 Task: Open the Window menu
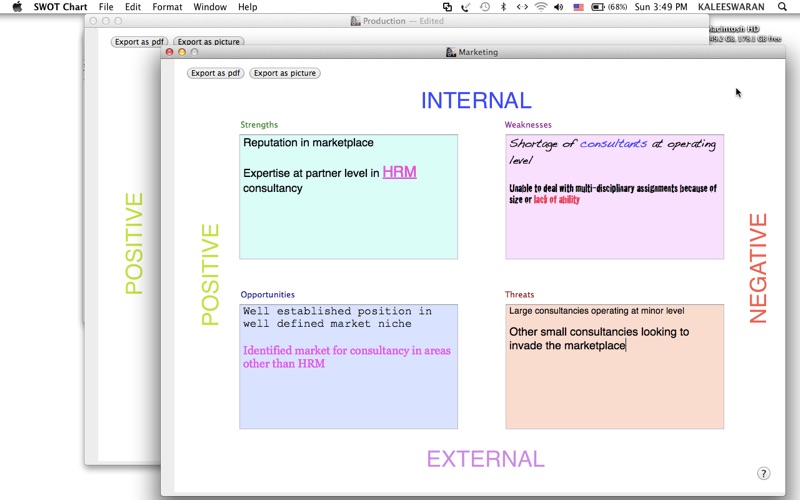pyautogui.click(x=210, y=7)
